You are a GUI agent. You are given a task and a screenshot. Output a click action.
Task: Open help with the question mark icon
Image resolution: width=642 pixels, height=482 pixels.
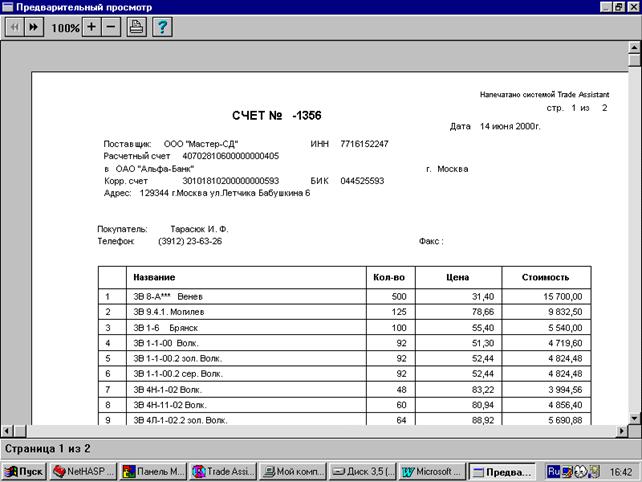[161, 28]
